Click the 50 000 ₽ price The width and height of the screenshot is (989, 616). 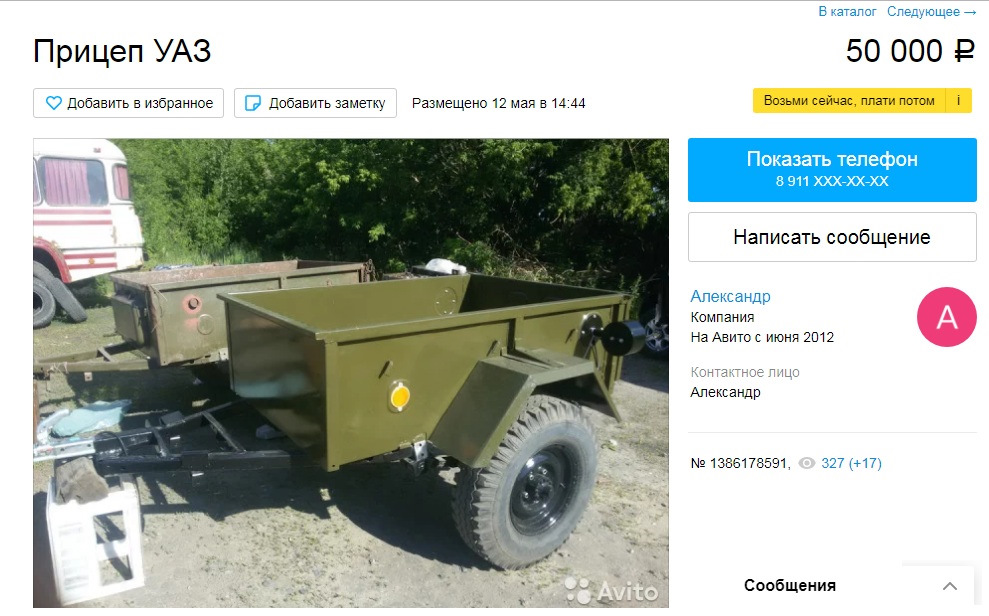point(911,51)
